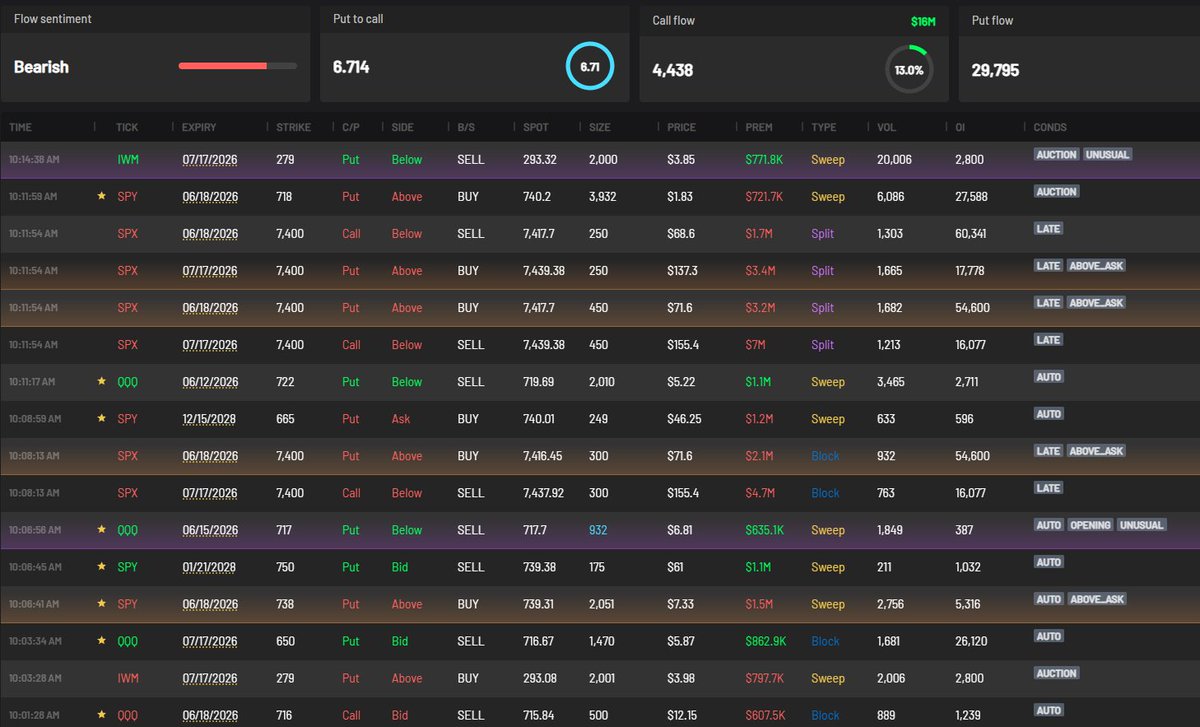Click the 60,341 open interest cell
This screenshot has height=727, width=1200.
971,234
